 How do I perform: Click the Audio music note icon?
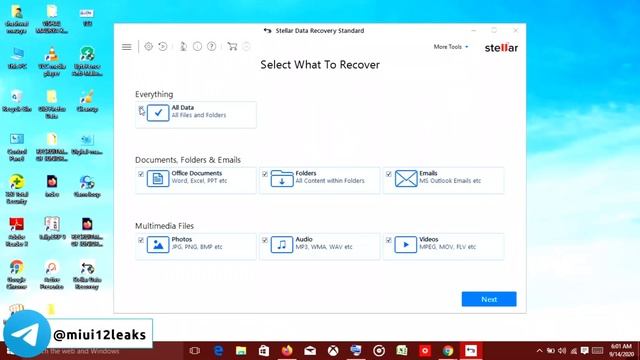click(282, 245)
